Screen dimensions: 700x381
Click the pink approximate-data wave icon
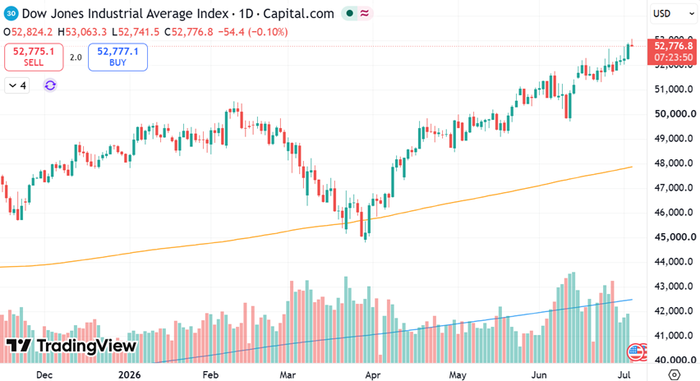(365, 13)
